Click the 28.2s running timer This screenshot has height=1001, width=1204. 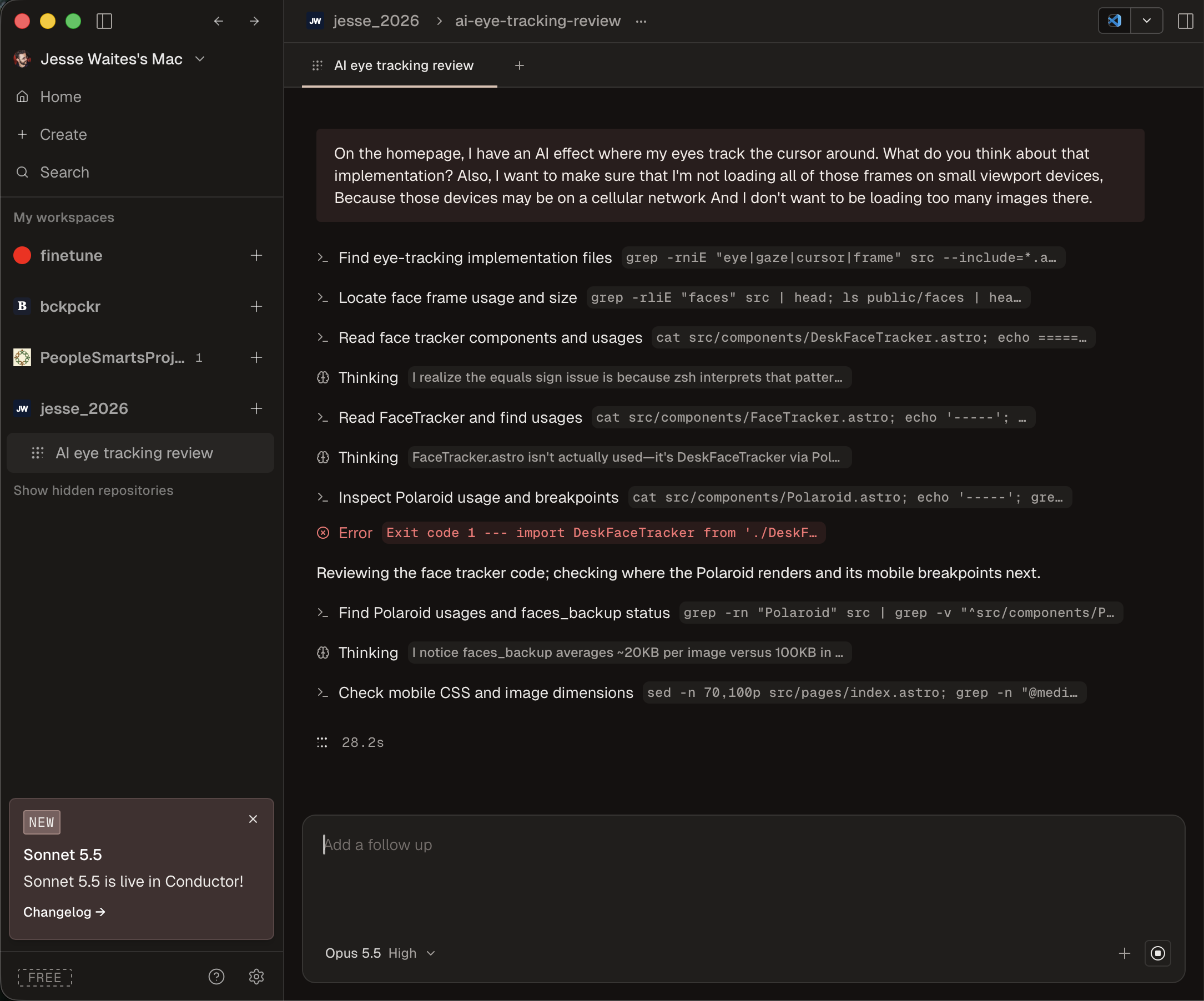(x=362, y=742)
